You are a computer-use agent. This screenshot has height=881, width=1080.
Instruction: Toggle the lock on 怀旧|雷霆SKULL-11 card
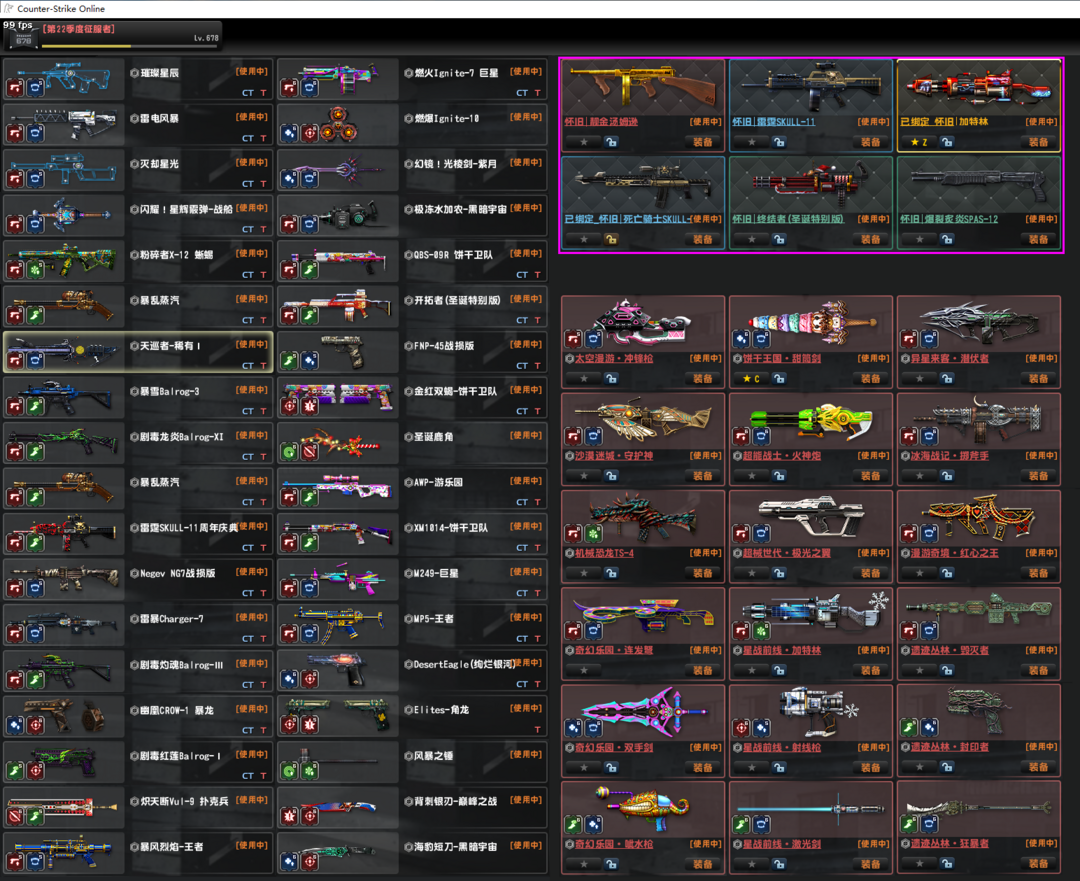click(x=779, y=143)
